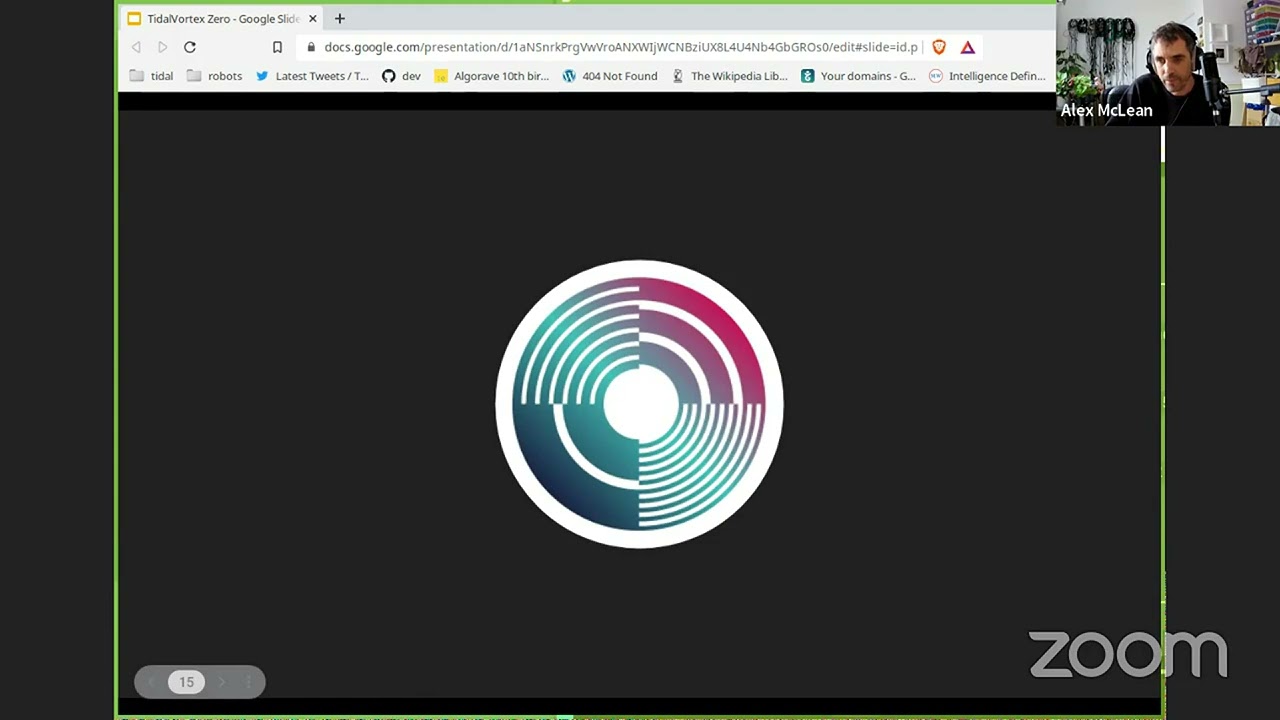Viewport: 1280px width, 720px height.
Task: Open the Brave shields lion icon
Action: (939, 47)
